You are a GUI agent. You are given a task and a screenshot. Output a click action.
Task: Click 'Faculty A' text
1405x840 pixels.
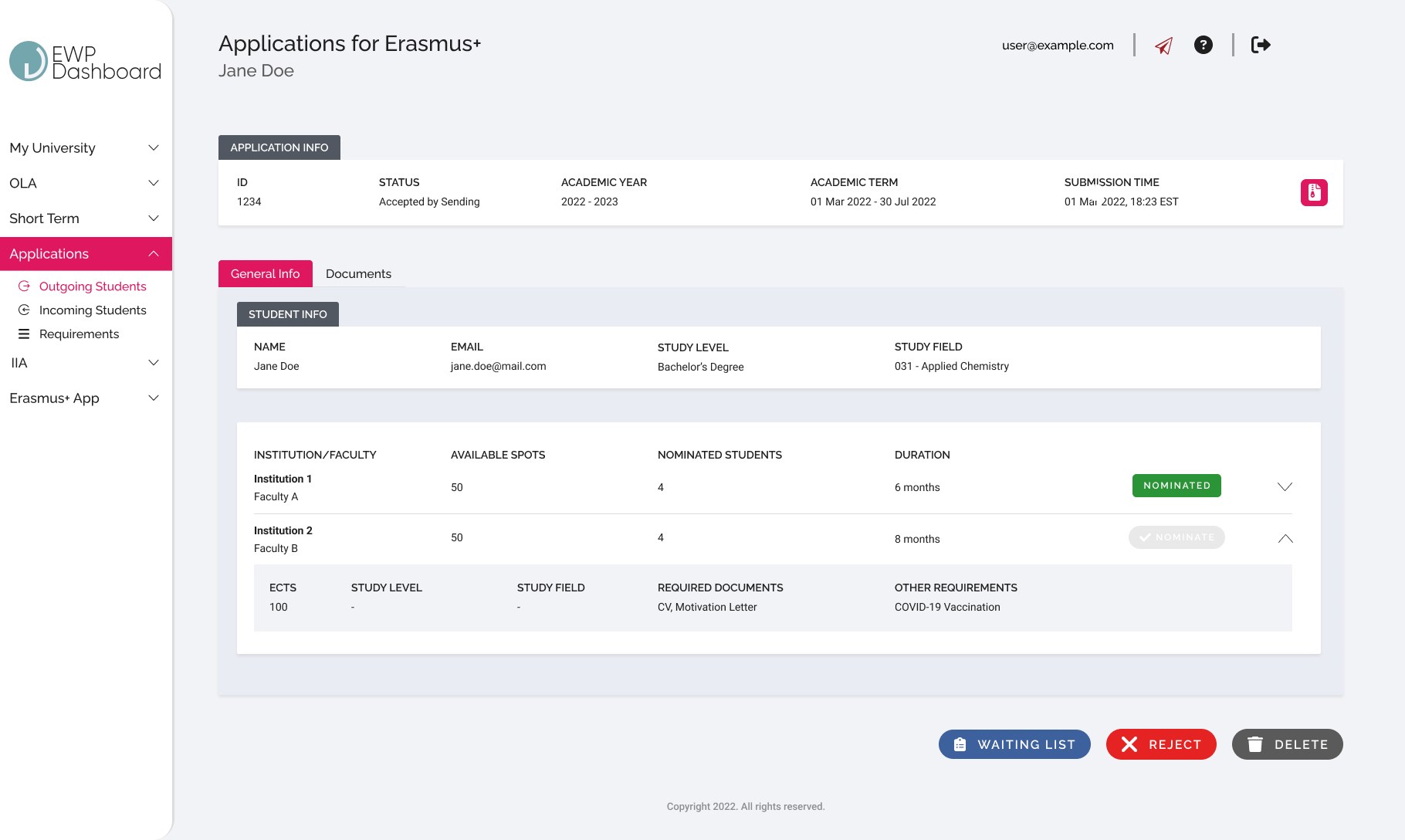point(276,496)
